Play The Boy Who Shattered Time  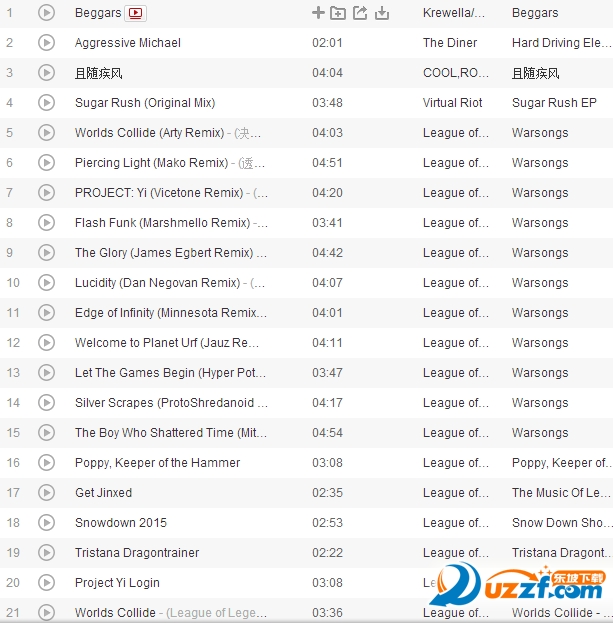[46, 433]
